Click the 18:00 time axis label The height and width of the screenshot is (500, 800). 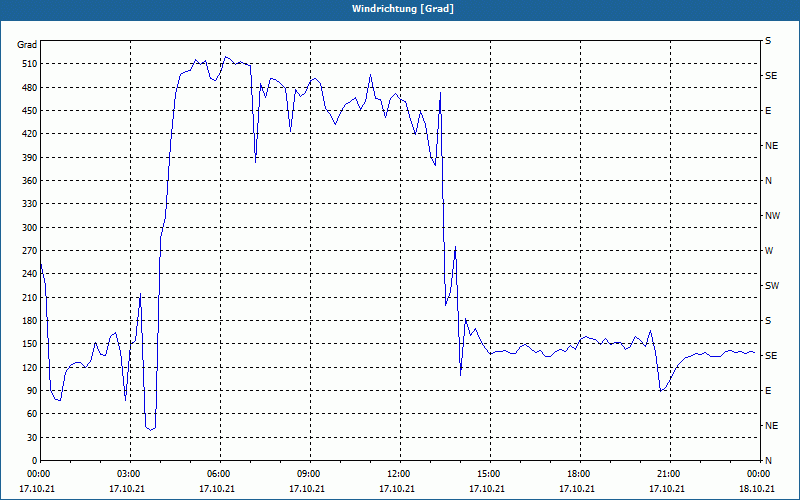[578, 474]
